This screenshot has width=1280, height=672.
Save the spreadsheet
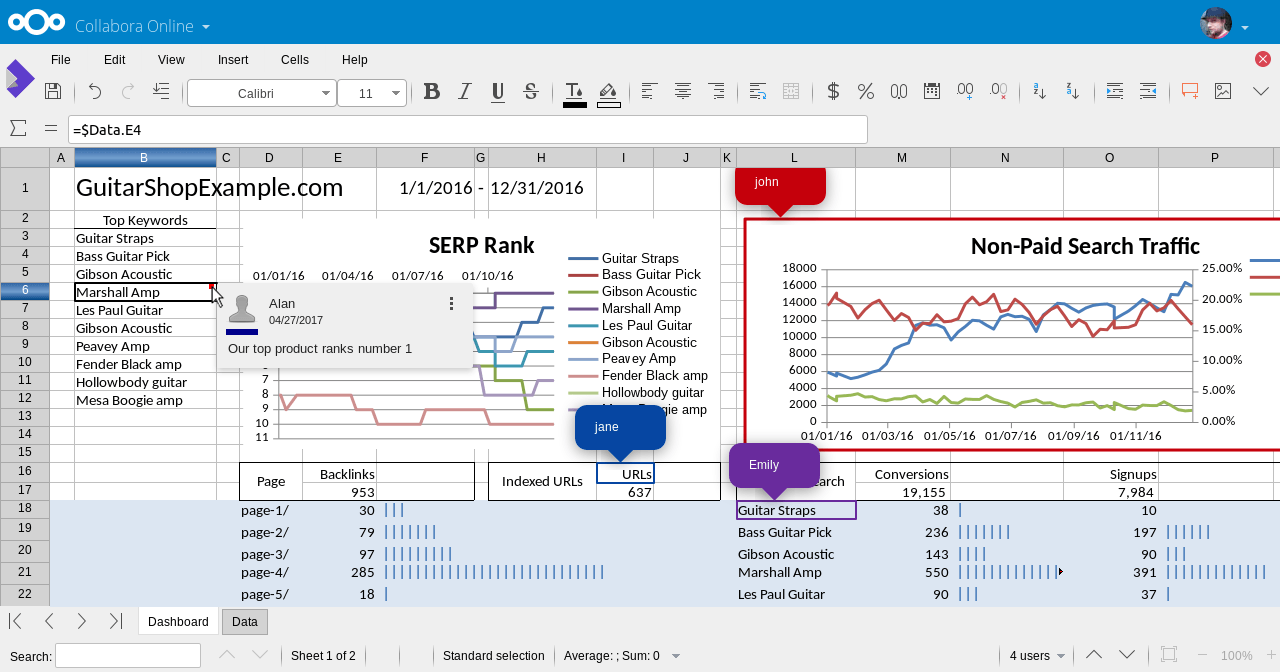pyautogui.click(x=53, y=91)
